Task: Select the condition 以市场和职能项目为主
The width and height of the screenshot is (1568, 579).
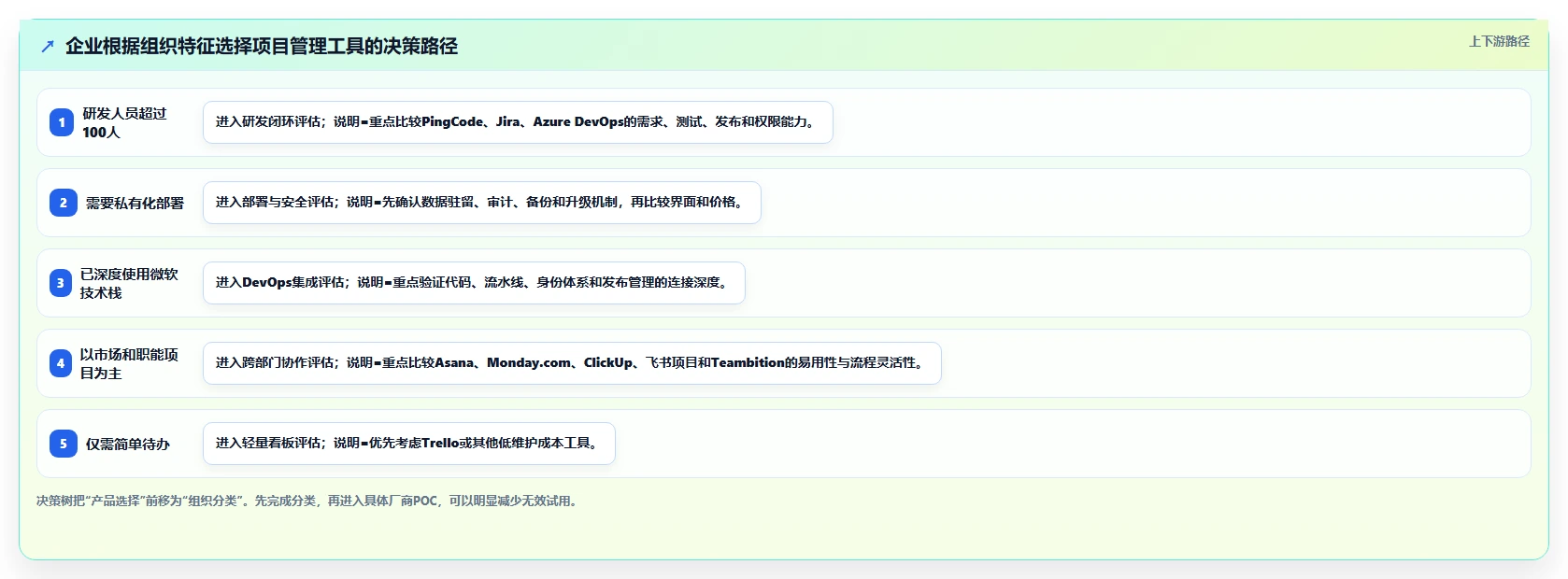Action: (x=129, y=363)
